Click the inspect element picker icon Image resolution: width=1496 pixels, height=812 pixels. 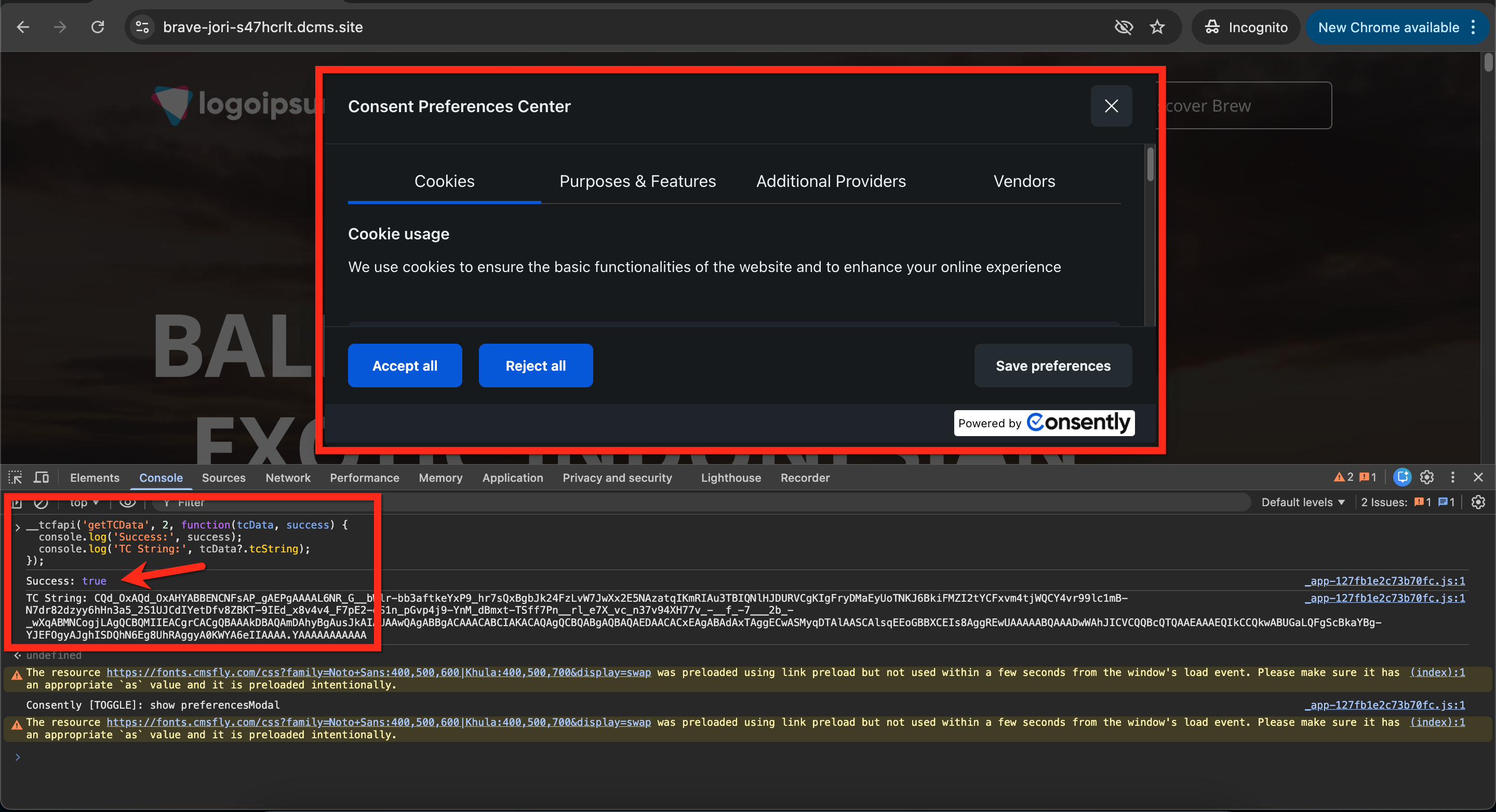click(15, 478)
